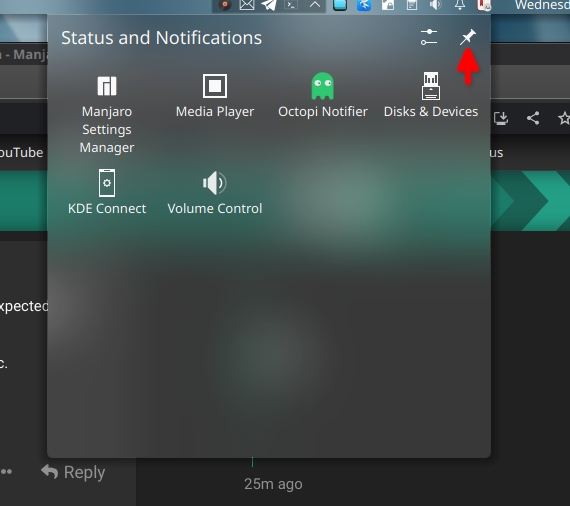Click the Reply button in the forum post
Viewport: 570px width, 506px height.
[x=73, y=472]
